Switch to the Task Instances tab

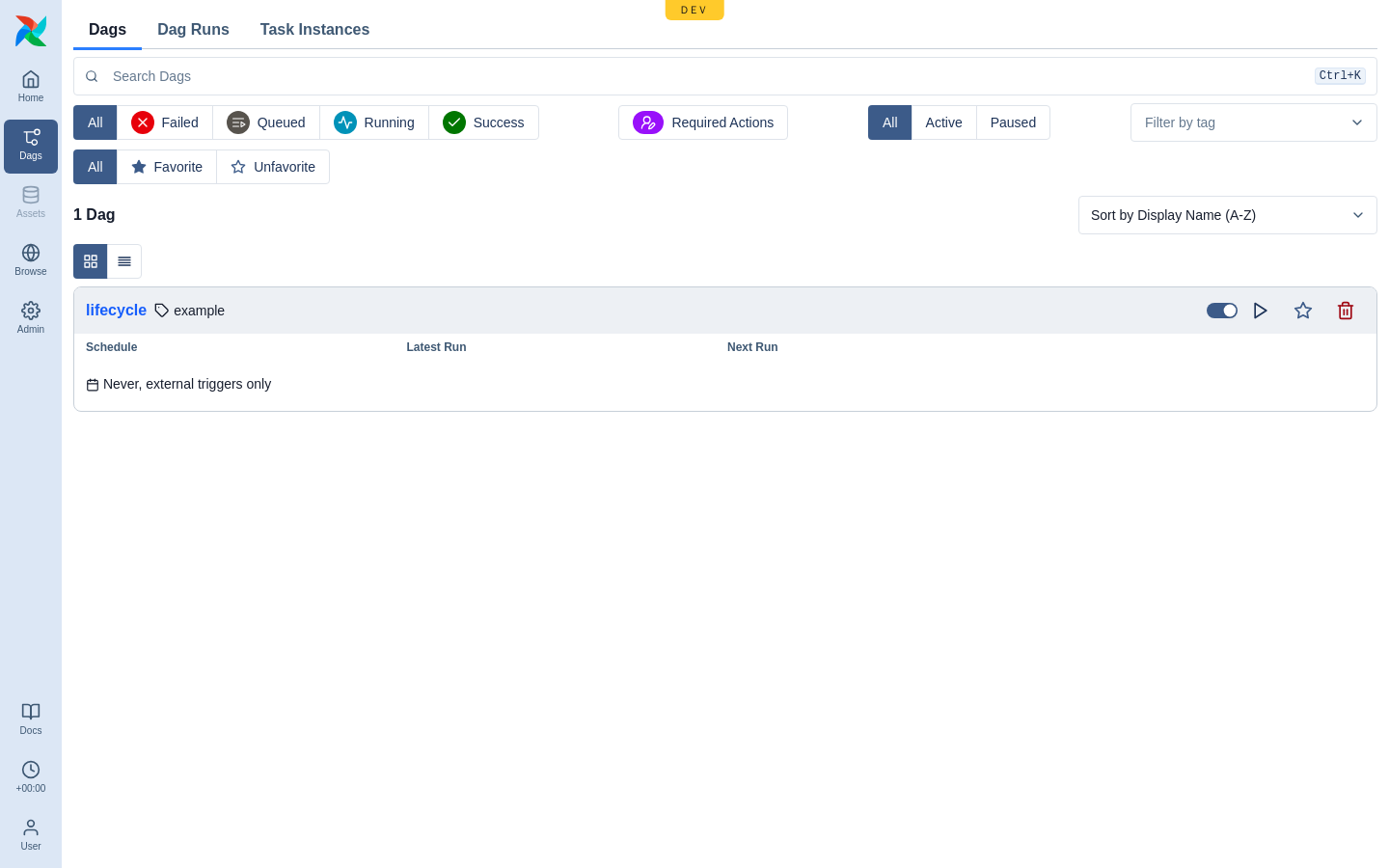click(x=314, y=30)
